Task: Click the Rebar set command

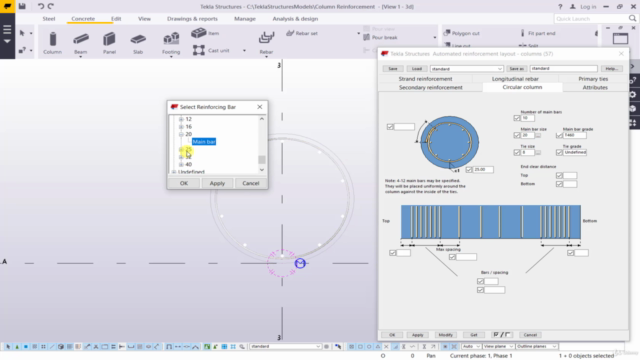Action: pyautogui.click(x=302, y=33)
